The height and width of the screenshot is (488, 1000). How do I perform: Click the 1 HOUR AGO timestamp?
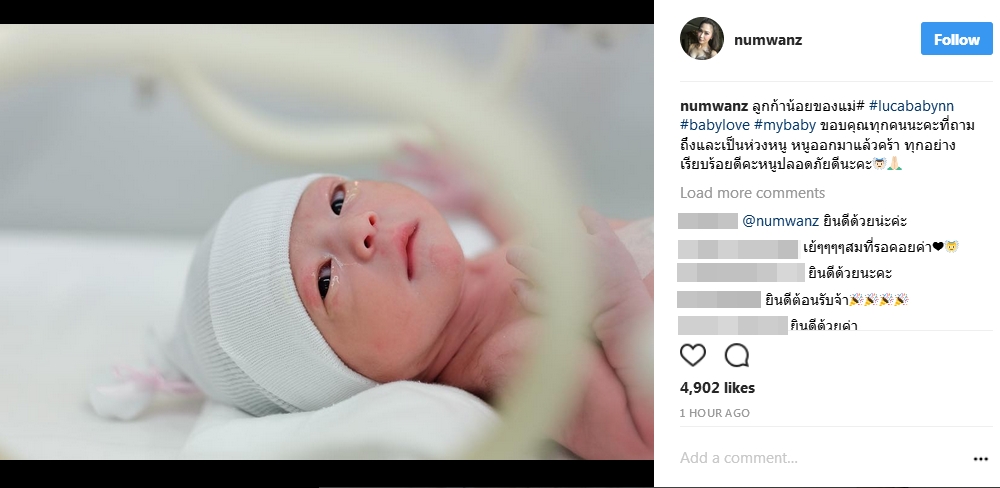pos(714,413)
